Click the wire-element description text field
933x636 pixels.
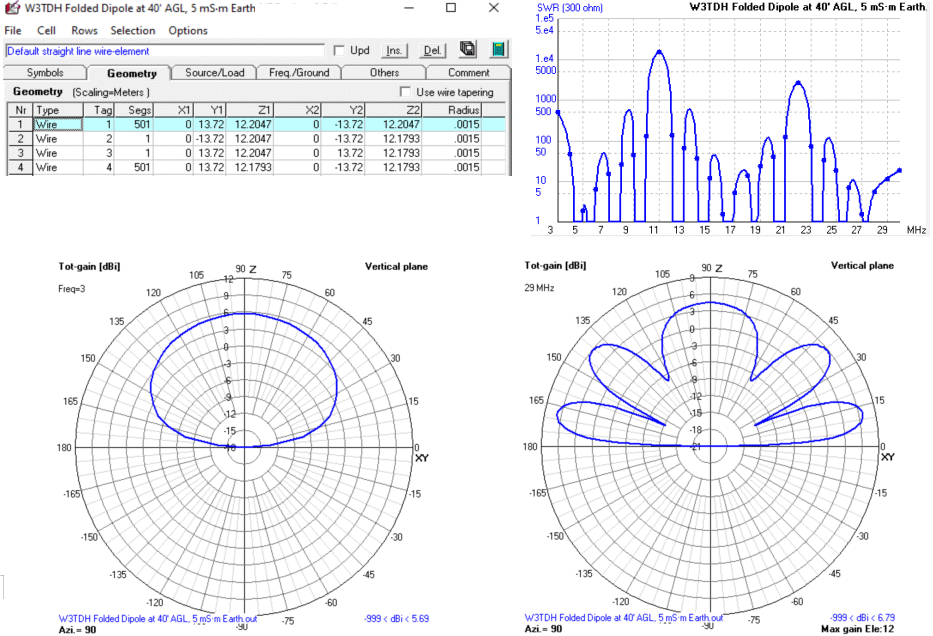[x=165, y=50]
